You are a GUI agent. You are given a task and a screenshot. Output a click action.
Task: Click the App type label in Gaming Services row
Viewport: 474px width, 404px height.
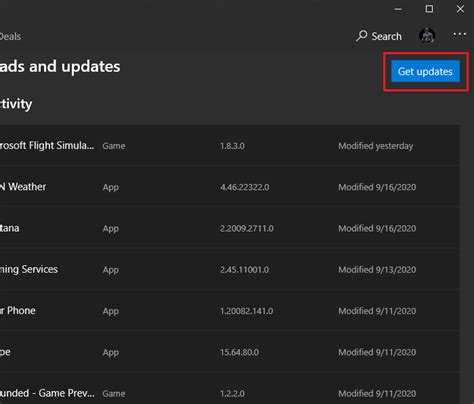pos(111,270)
